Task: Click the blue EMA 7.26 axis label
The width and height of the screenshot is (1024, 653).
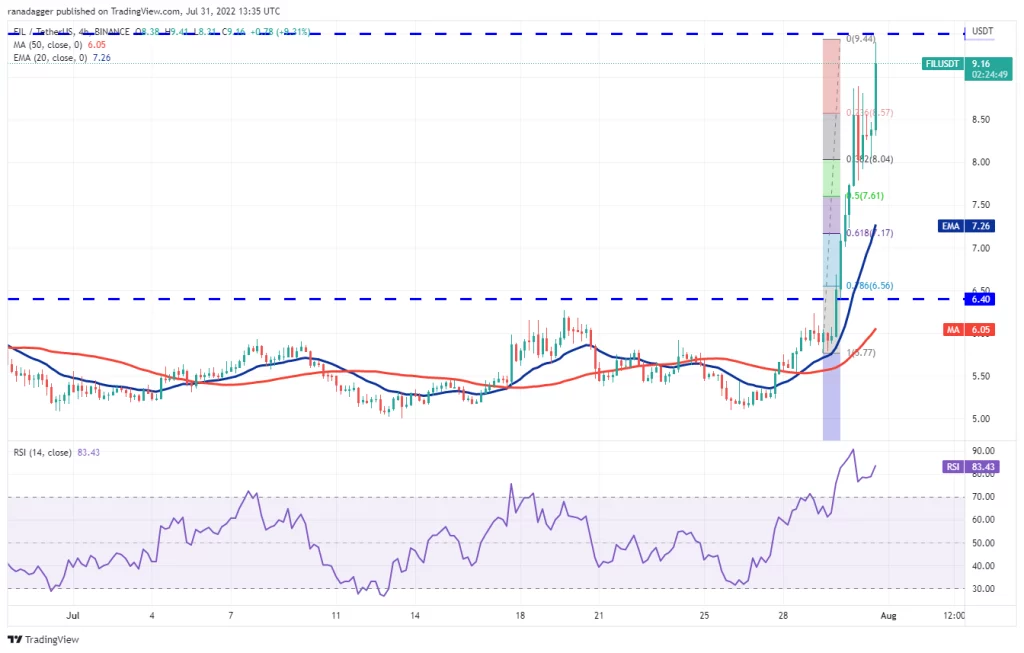Action: 967,226
